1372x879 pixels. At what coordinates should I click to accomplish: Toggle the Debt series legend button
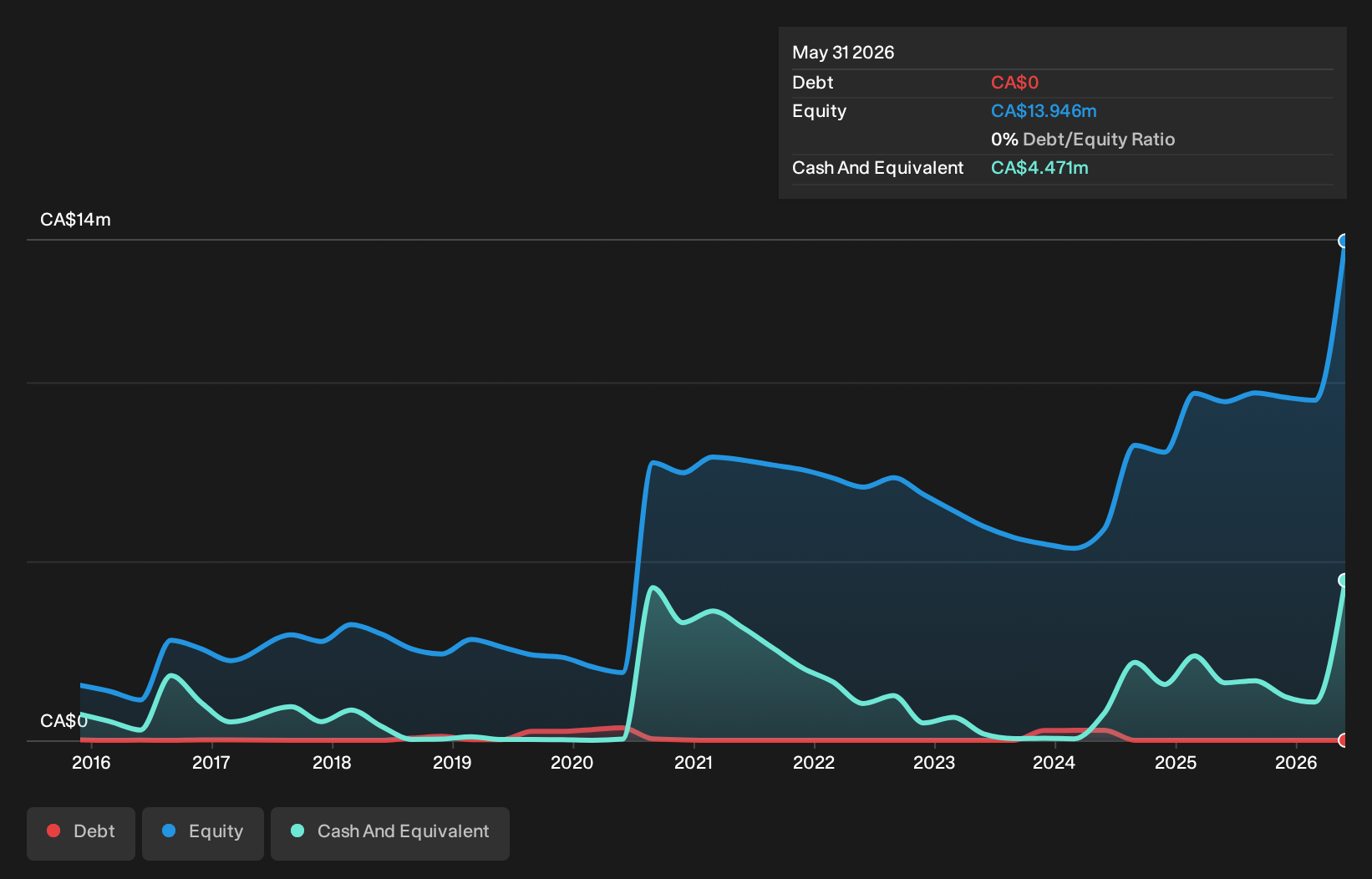point(81,833)
